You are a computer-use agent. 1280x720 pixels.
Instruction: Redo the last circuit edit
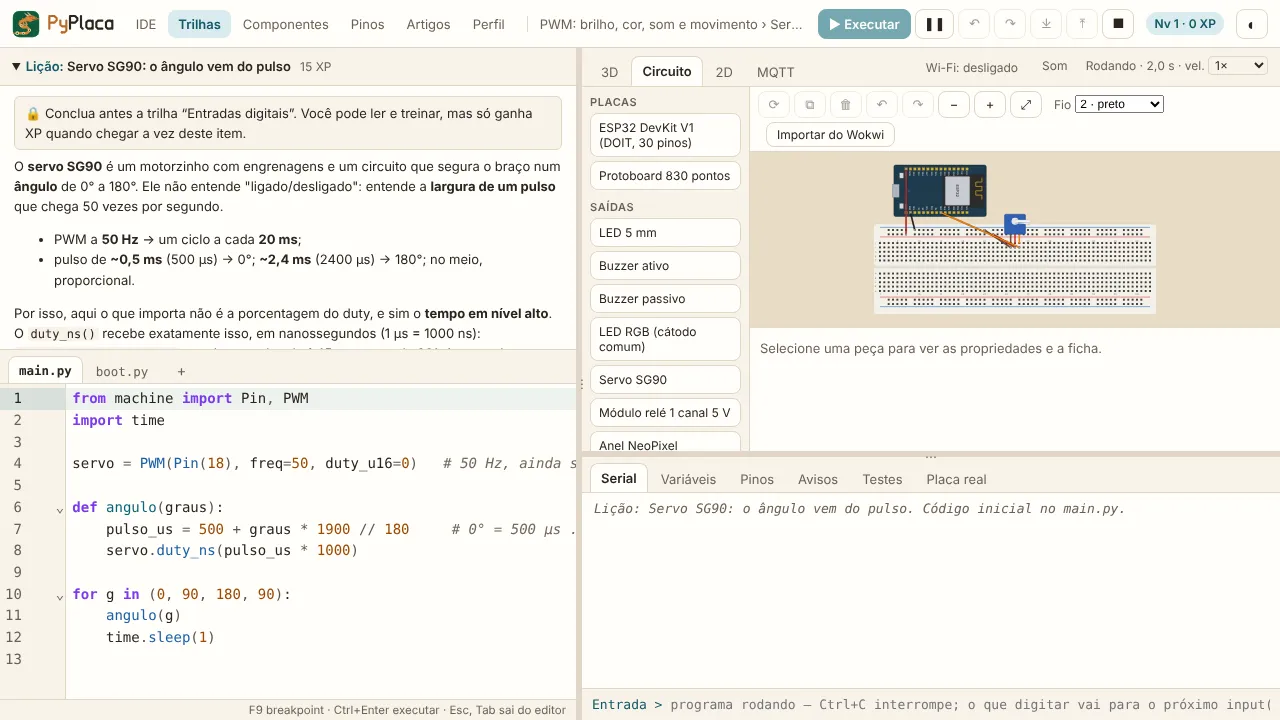918,104
